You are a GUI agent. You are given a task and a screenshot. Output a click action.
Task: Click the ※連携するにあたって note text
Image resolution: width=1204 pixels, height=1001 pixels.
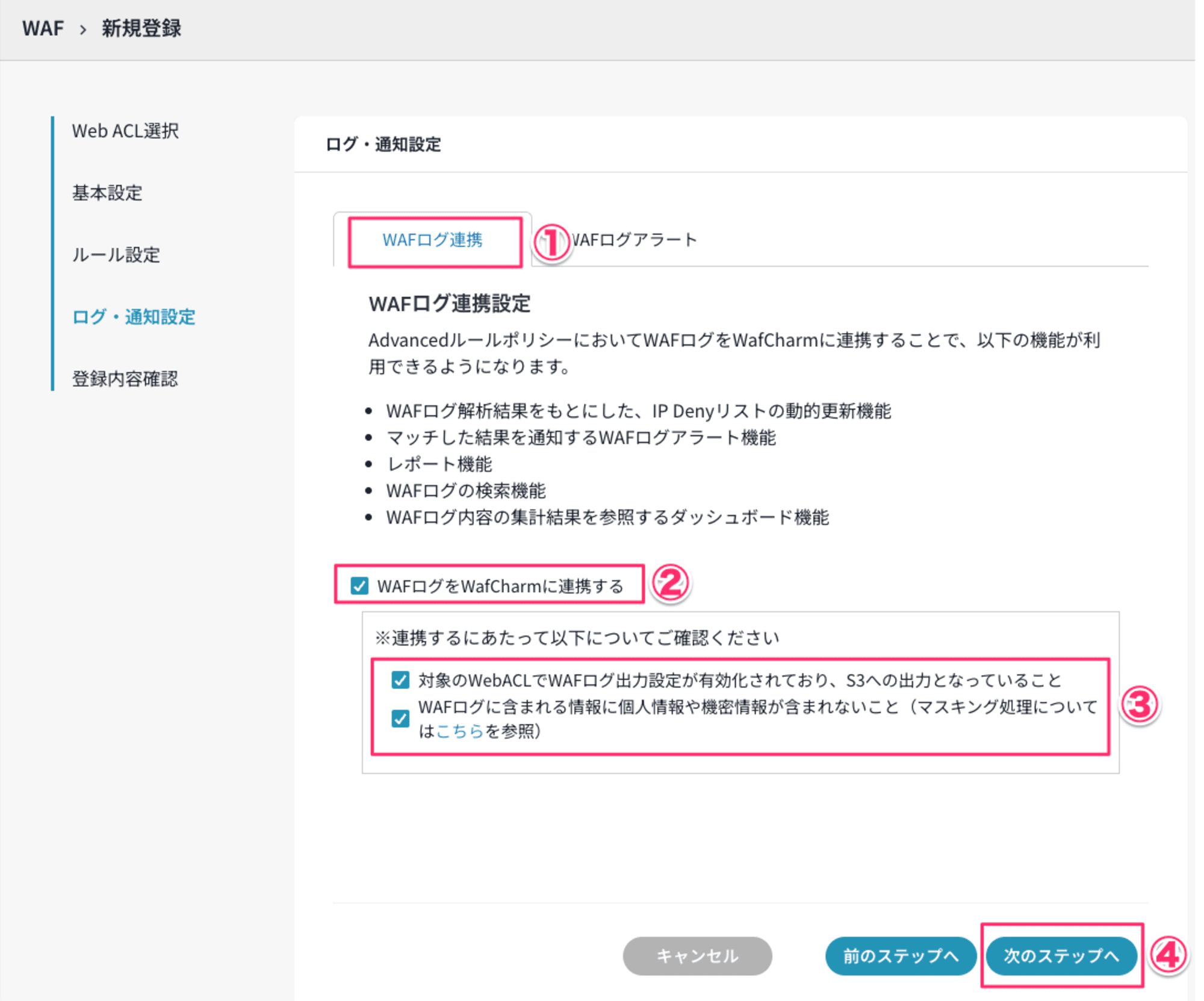pyautogui.click(x=577, y=637)
